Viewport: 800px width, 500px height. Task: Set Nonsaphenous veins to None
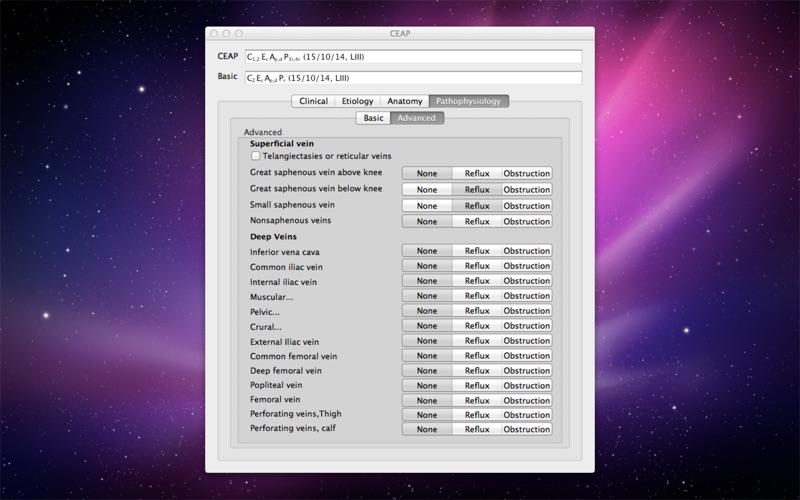[x=427, y=221]
